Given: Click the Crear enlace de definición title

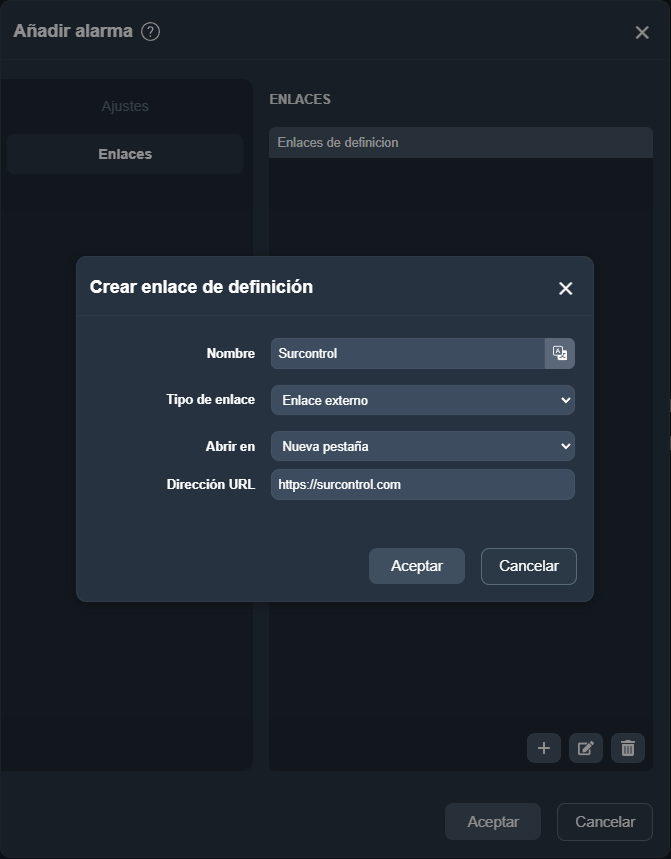Looking at the screenshot, I should (201, 287).
